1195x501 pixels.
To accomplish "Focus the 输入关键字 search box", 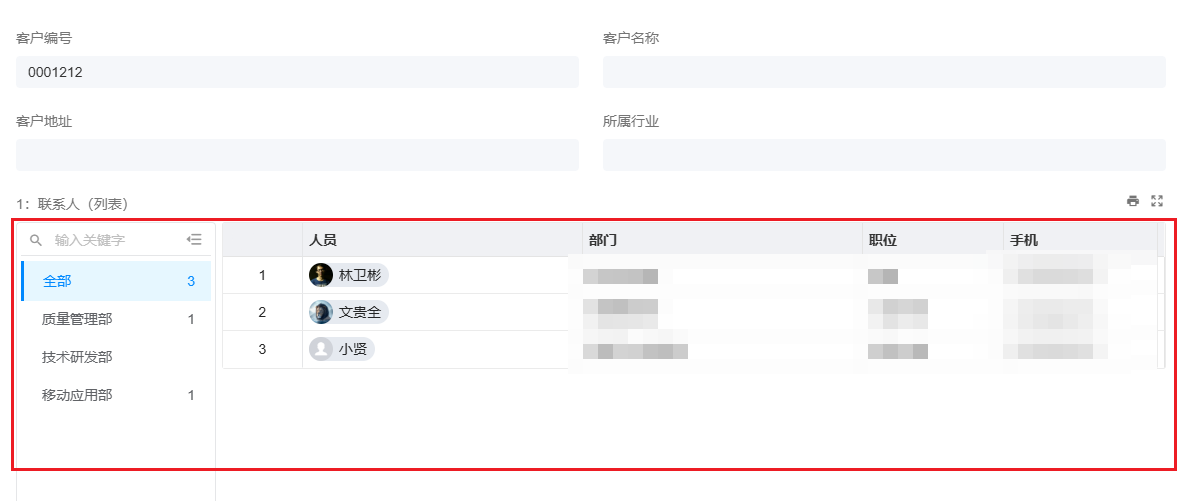I will click(110, 240).
